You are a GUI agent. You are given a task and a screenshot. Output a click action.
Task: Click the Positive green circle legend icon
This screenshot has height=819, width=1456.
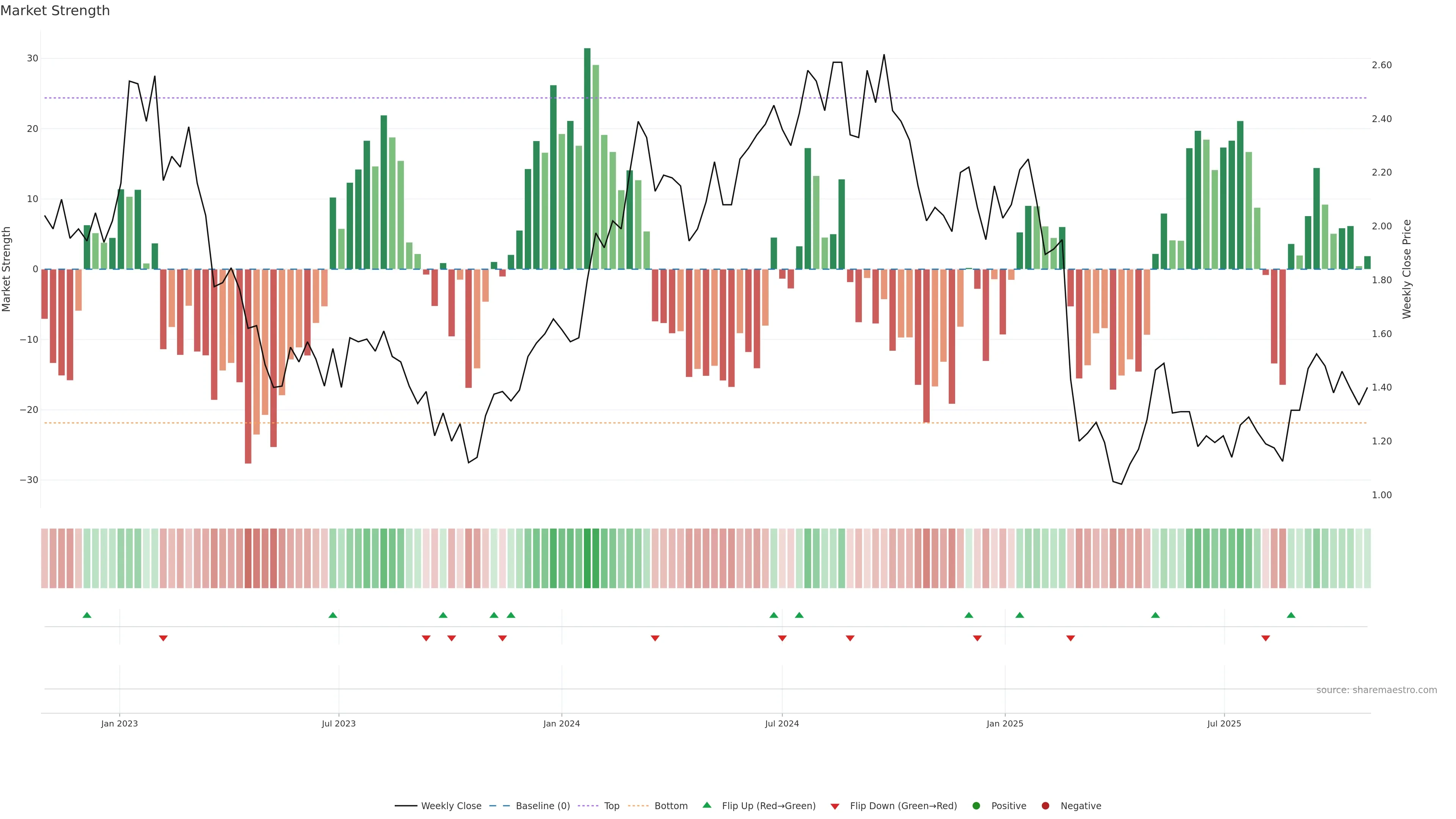[x=976, y=806]
